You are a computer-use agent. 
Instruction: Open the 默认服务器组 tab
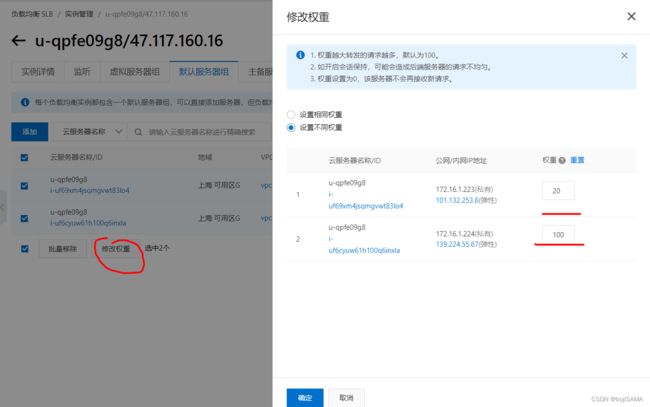tap(204, 72)
